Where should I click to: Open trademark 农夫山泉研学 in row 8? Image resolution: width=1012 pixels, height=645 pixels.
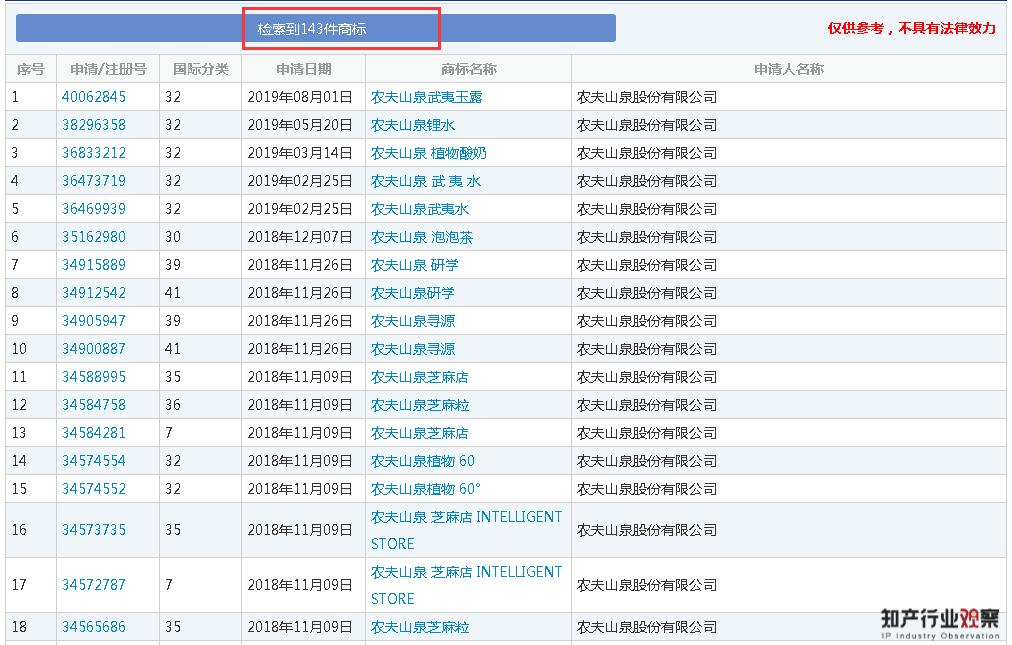(x=412, y=292)
